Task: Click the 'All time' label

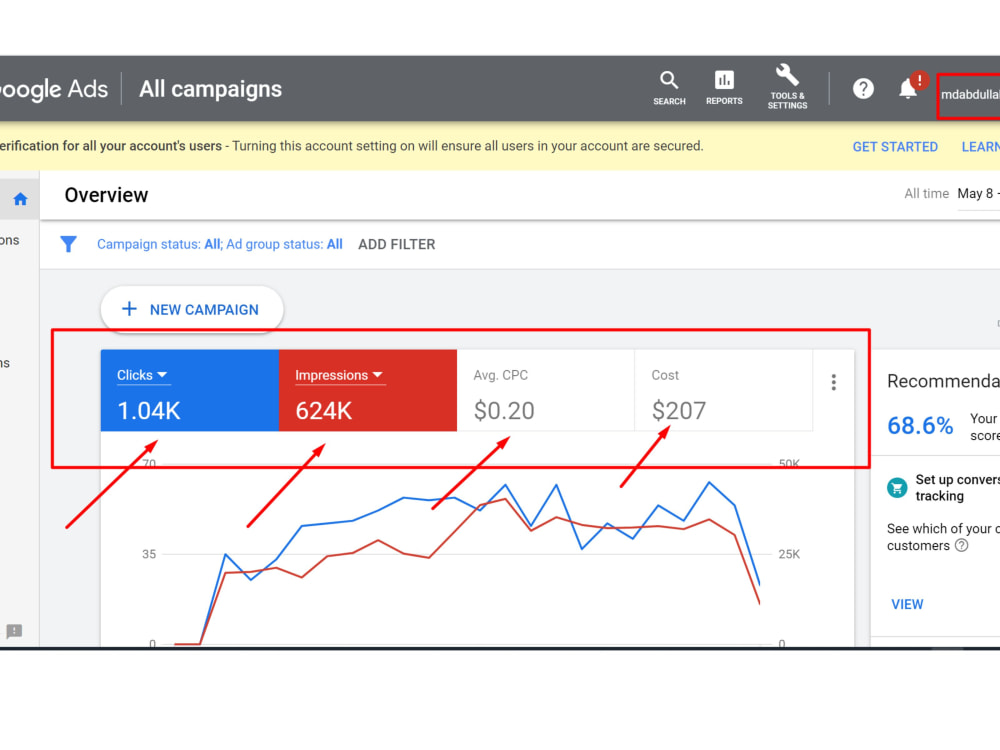Action: pos(926,194)
